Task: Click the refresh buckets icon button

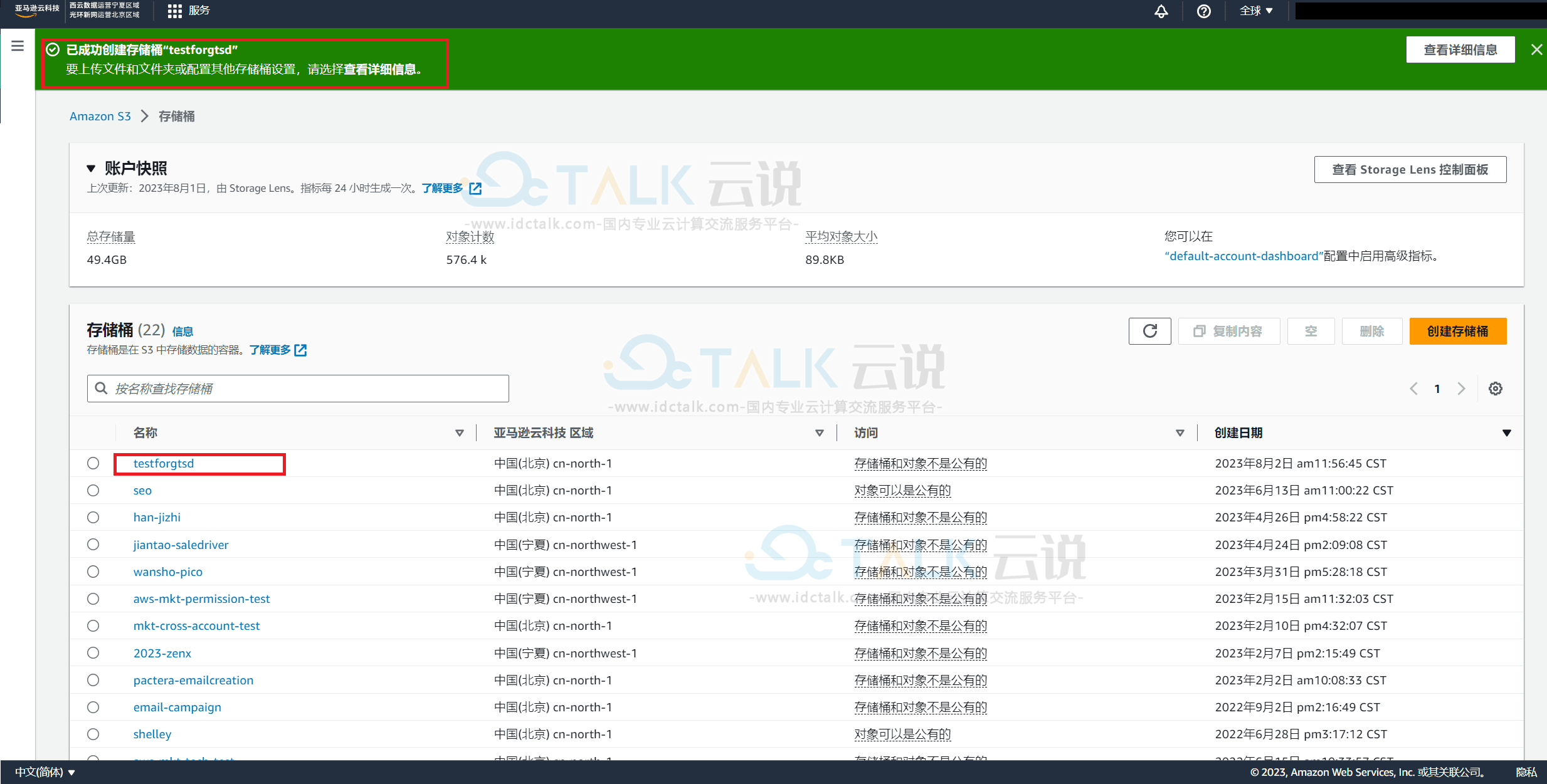Action: pos(1149,331)
